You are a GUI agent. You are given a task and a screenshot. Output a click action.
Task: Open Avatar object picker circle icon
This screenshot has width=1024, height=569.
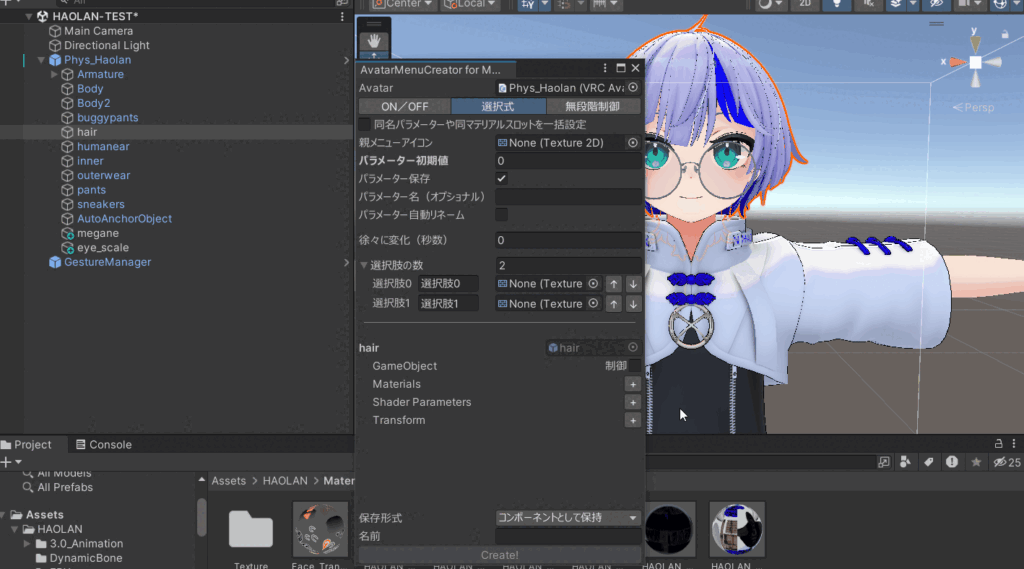[633, 88]
